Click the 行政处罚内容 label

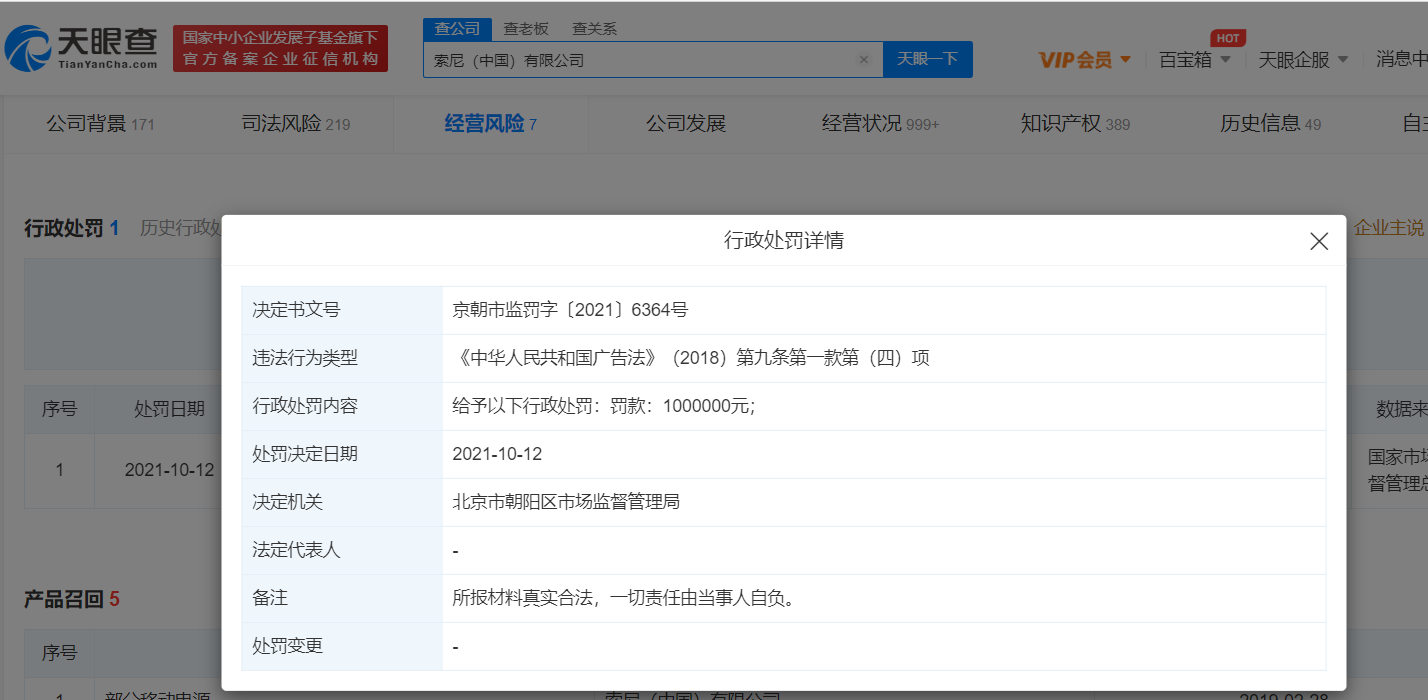tap(305, 406)
